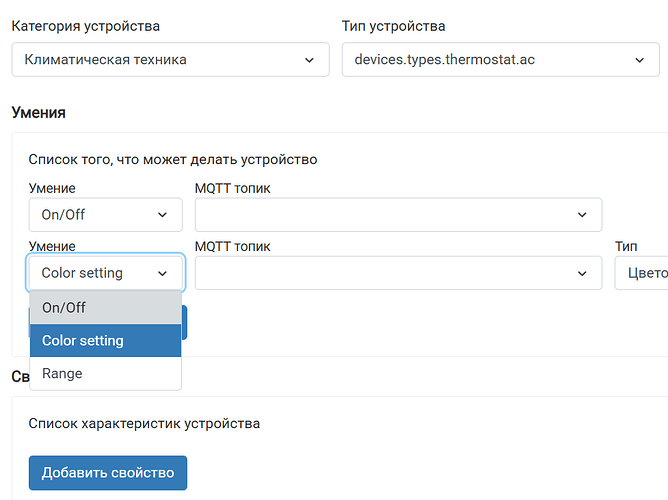Click the chevron beside Color setting skill select

tap(162, 273)
